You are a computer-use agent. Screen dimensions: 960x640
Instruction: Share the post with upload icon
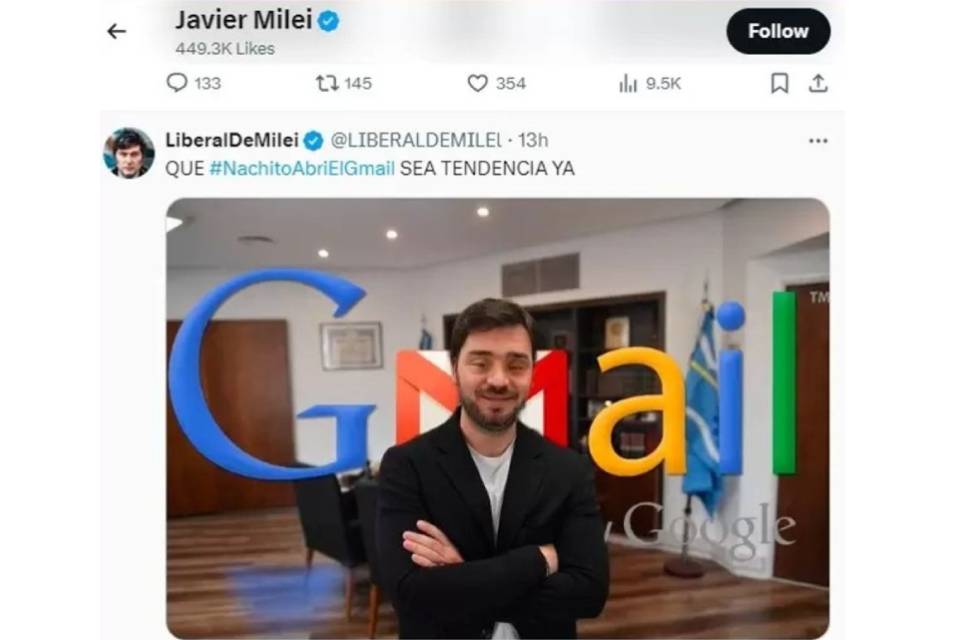[818, 83]
